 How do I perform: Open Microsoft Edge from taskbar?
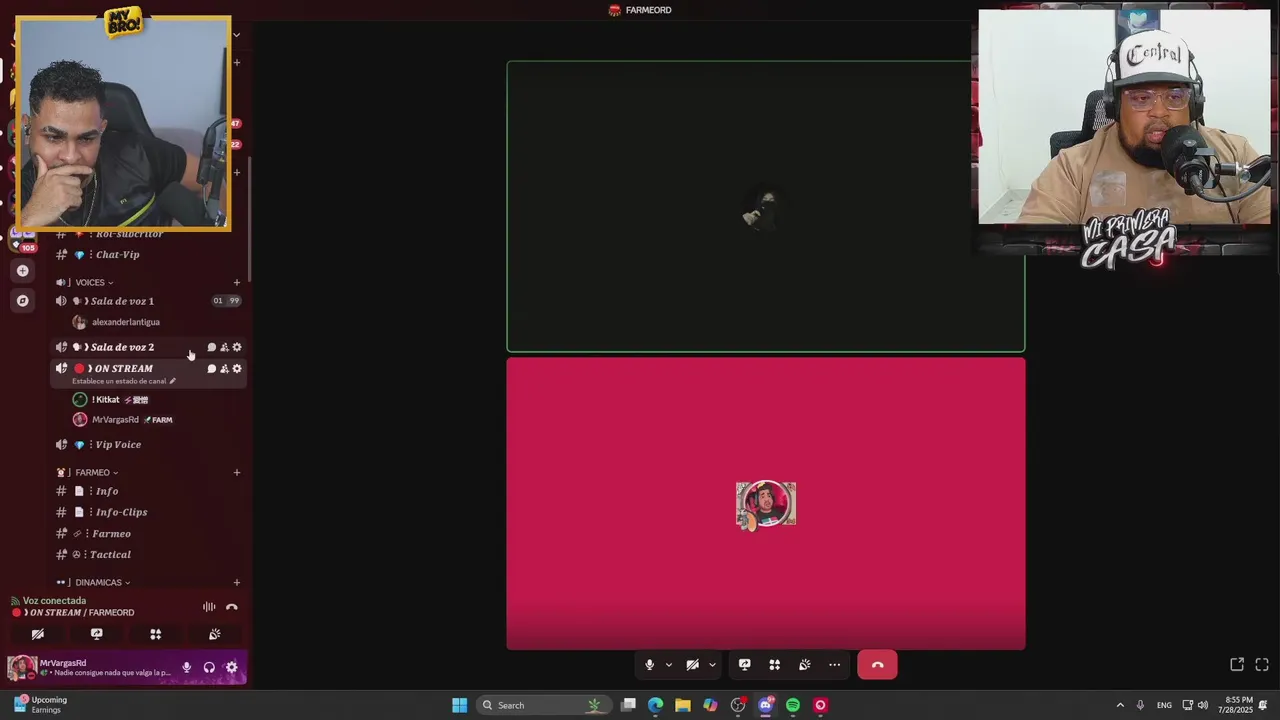tap(656, 705)
